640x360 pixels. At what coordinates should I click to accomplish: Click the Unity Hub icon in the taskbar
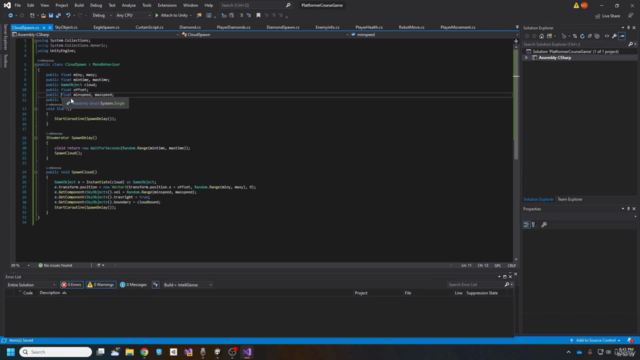[x=173, y=352]
